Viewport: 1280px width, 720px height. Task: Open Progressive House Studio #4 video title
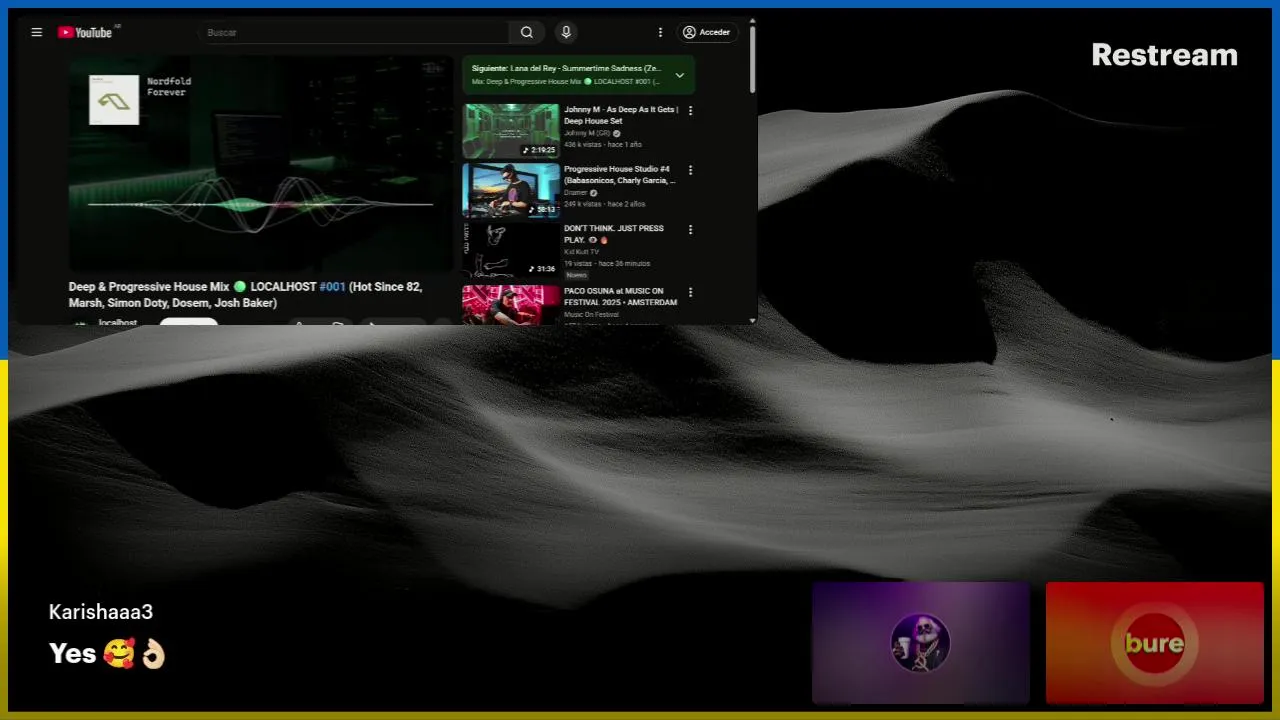(620, 175)
